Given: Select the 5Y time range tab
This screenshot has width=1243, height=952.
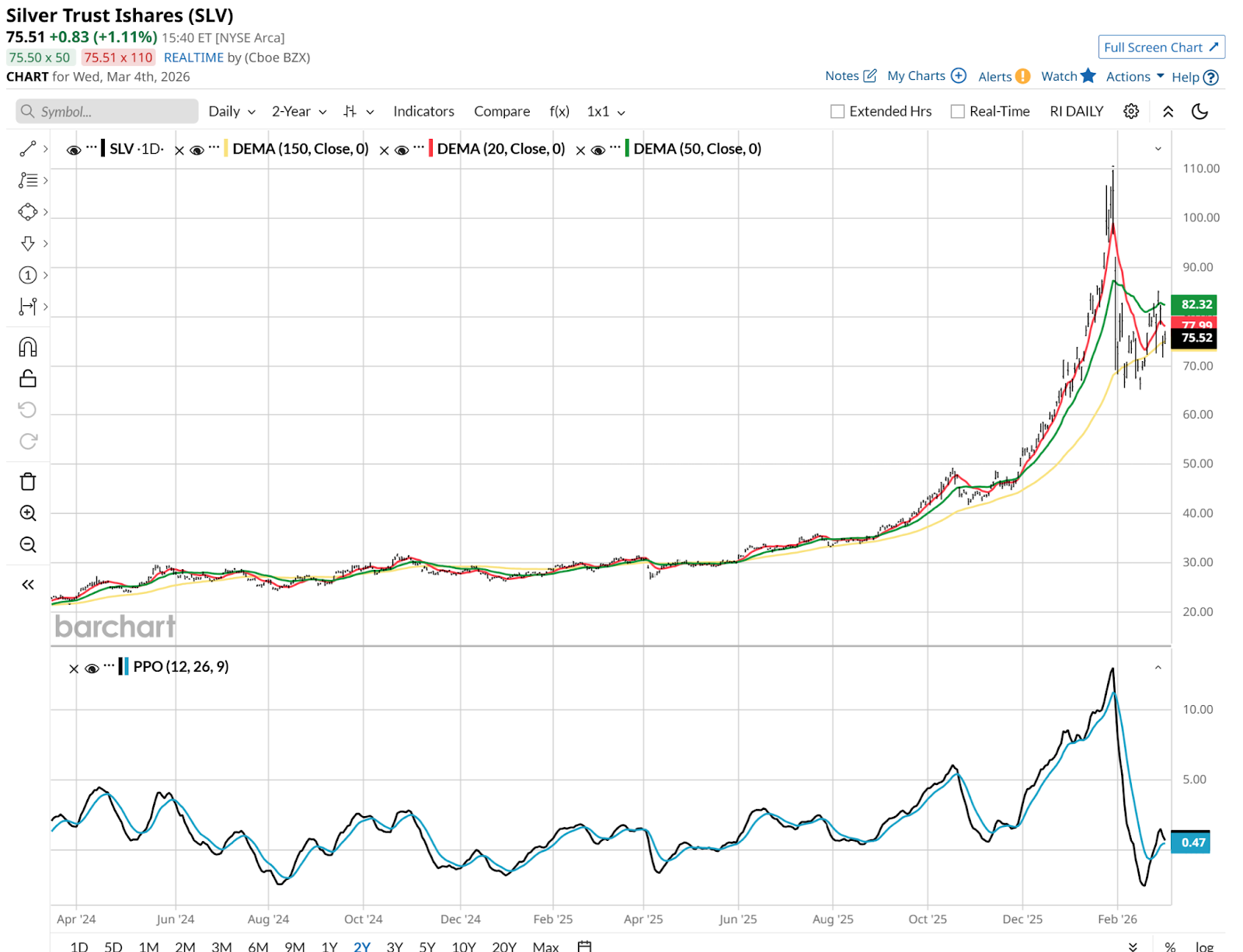Looking at the screenshot, I should (427, 946).
